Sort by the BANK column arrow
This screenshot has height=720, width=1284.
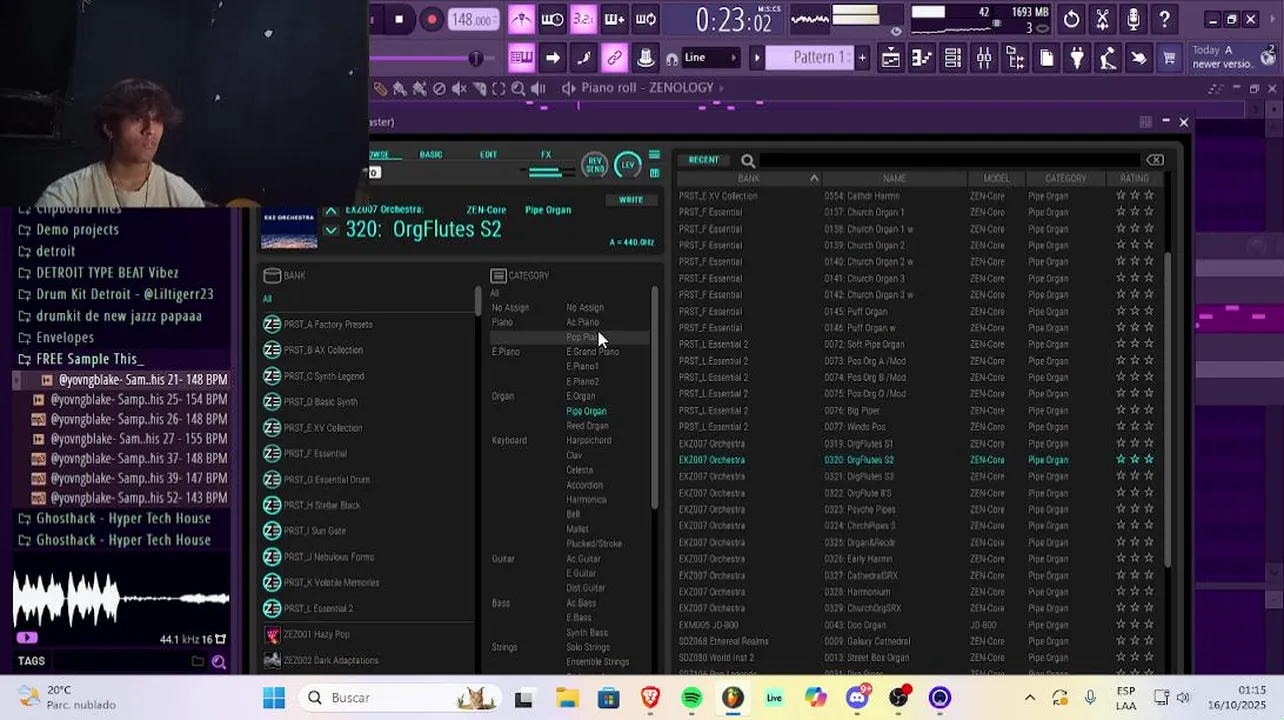[814, 178]
